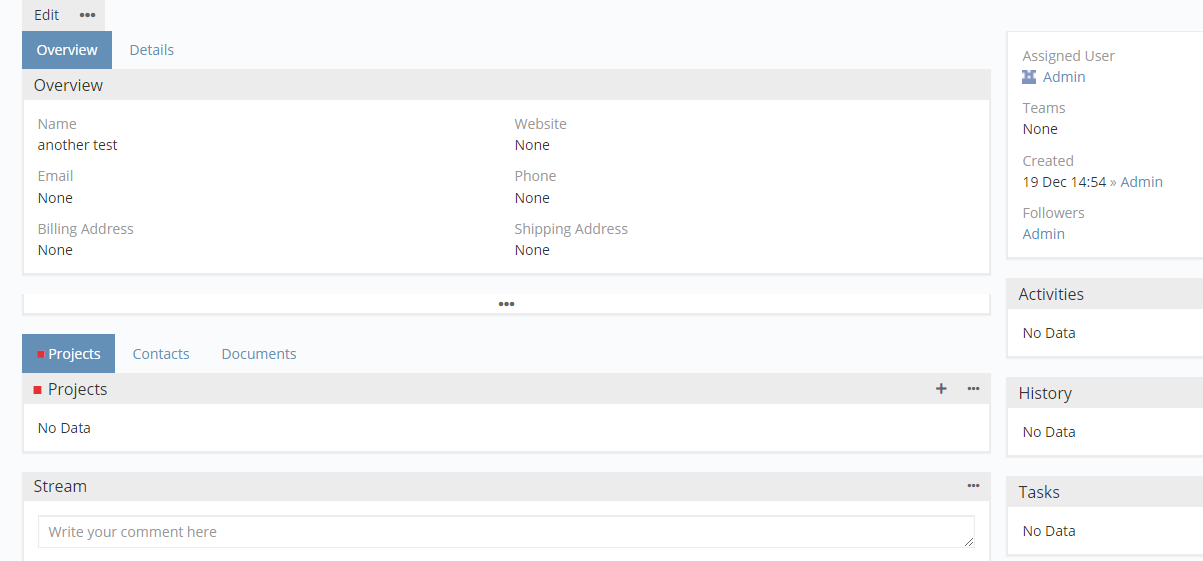The height and width of the screenshot is (561, 1203).
Task: Click the Admin user avatar icon
Action: (1029, 77)
